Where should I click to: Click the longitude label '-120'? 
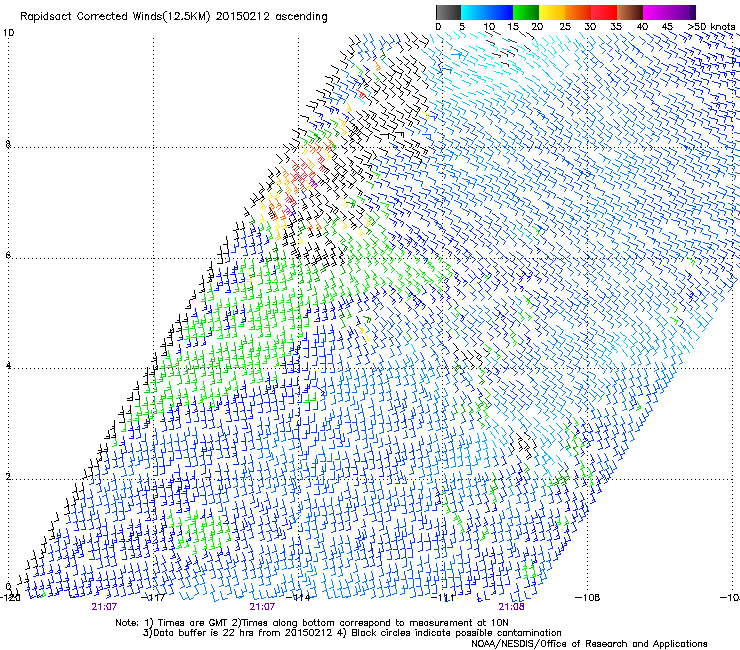pyautogui.click(x=10, y=598)
